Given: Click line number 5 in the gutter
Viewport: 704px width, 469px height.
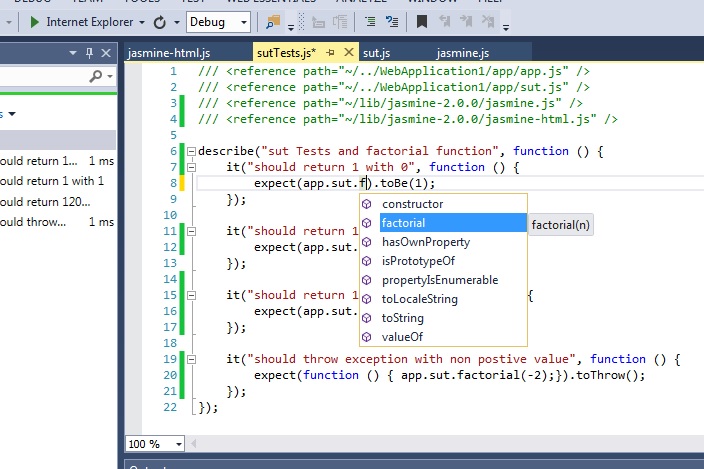Looking at the screenshot, I should click(173, 135).
